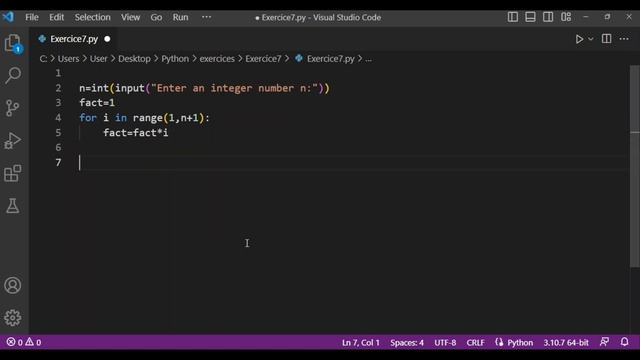Click the exercices breadcrumb segment
Image resolution: width=640 pixels, height=360 pixels.
217,59
